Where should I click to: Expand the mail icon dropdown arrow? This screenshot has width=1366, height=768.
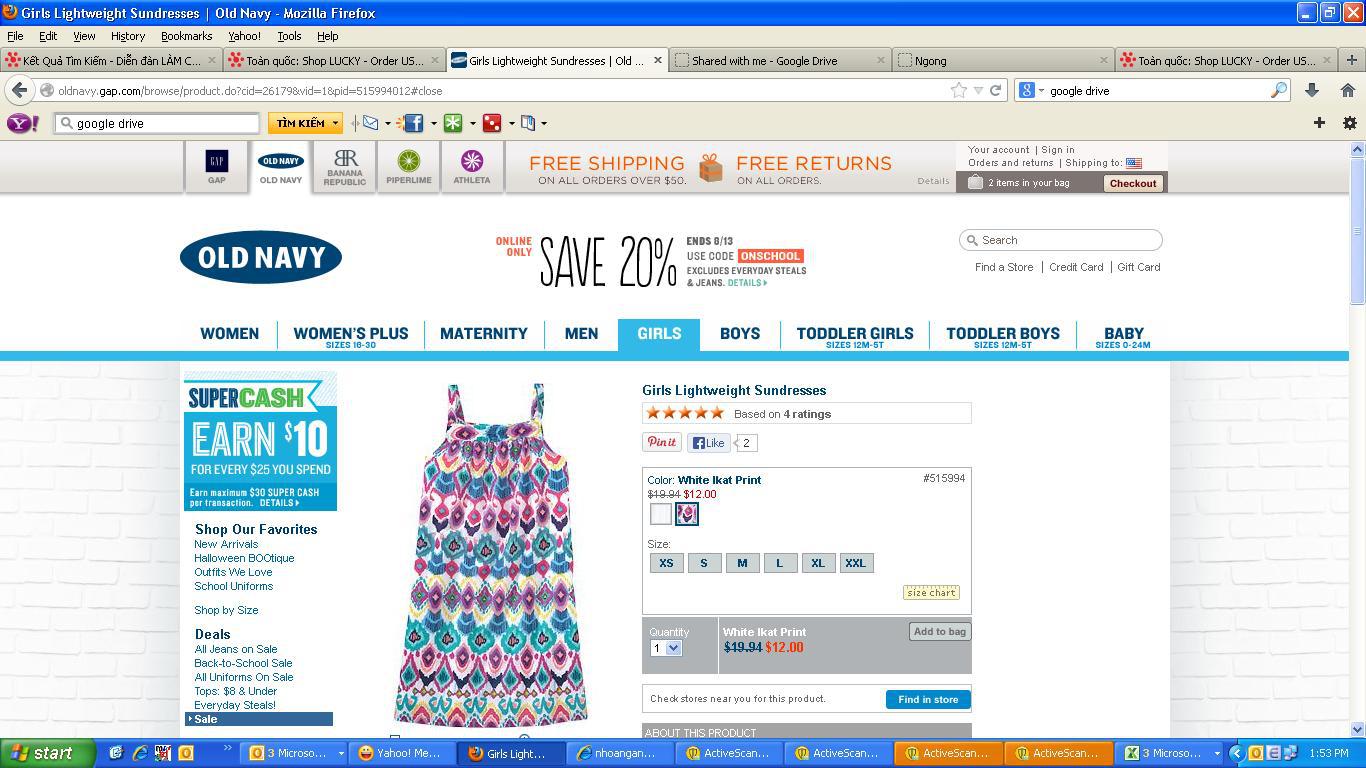point(387,123)
